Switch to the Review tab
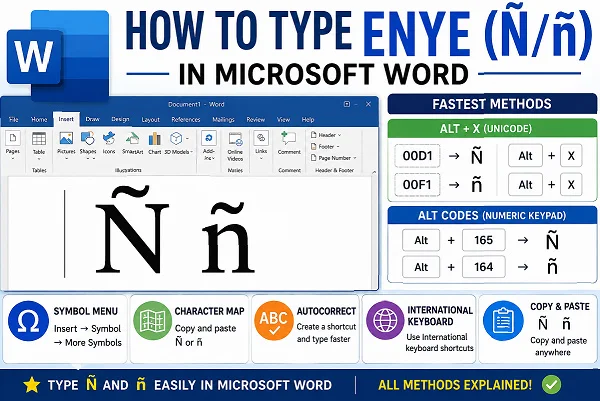The width and height of the screenshot is (600, 401). [x=256, y=119]
